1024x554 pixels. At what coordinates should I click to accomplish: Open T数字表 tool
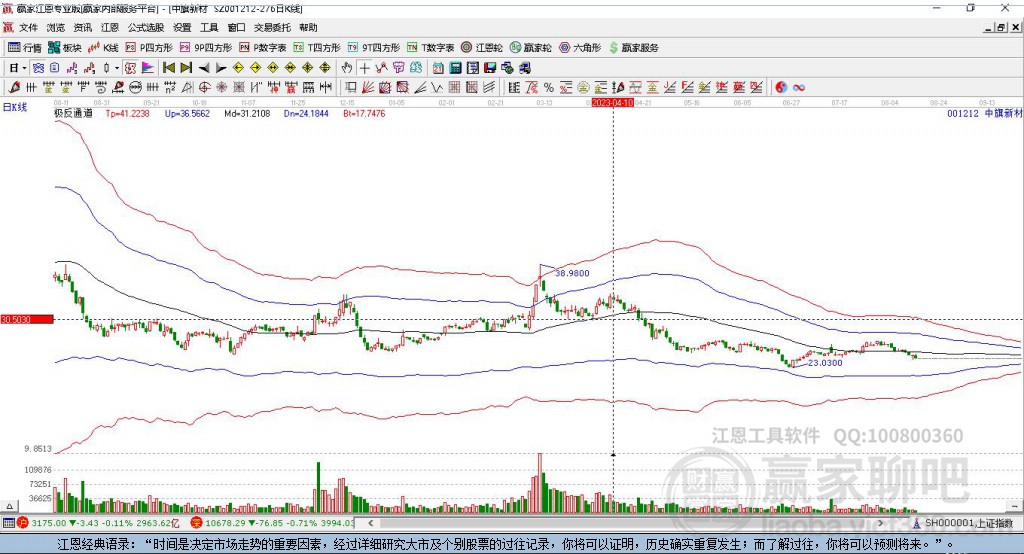point(430,48)
